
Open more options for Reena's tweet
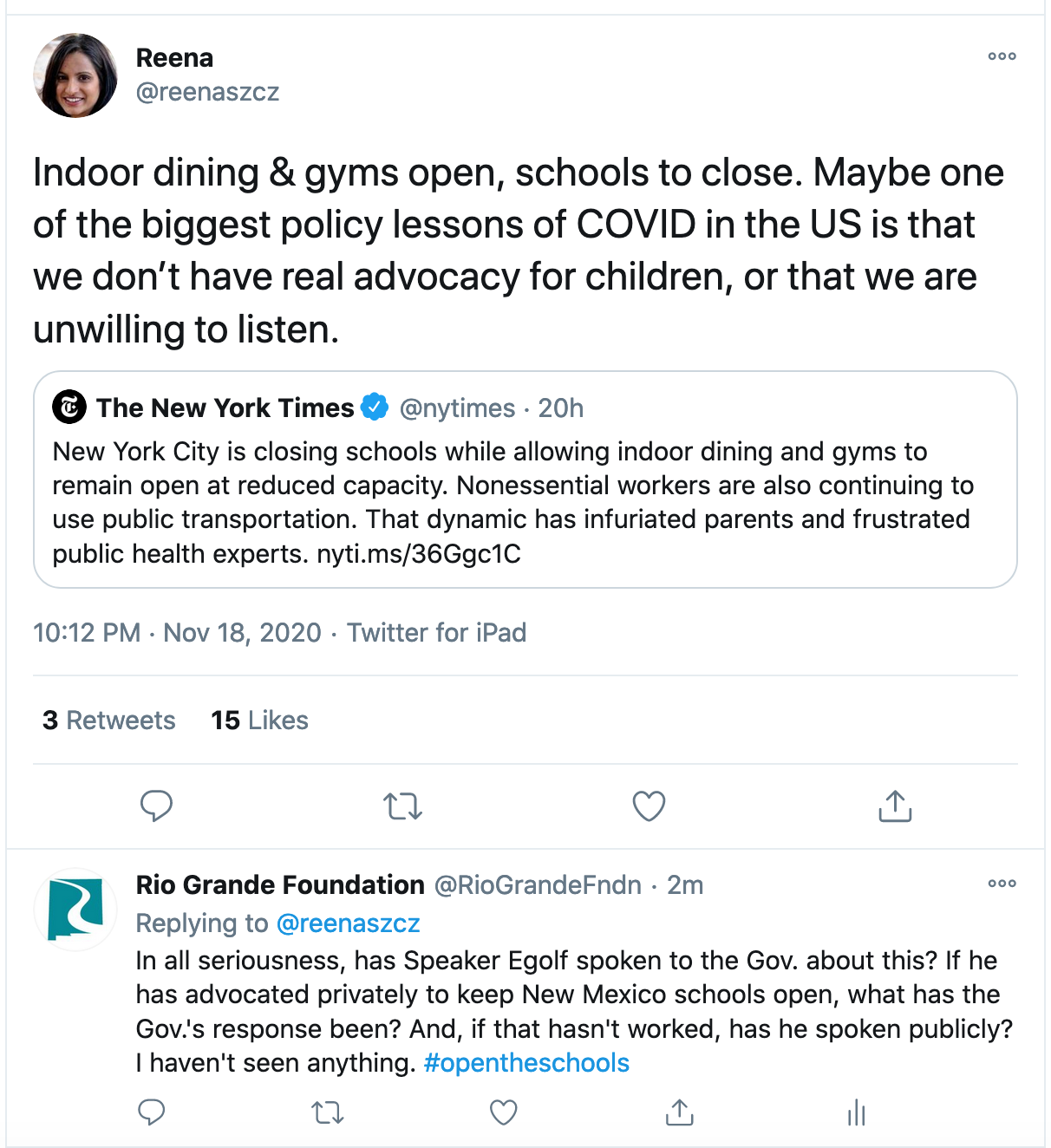[x=1002, y=56]
